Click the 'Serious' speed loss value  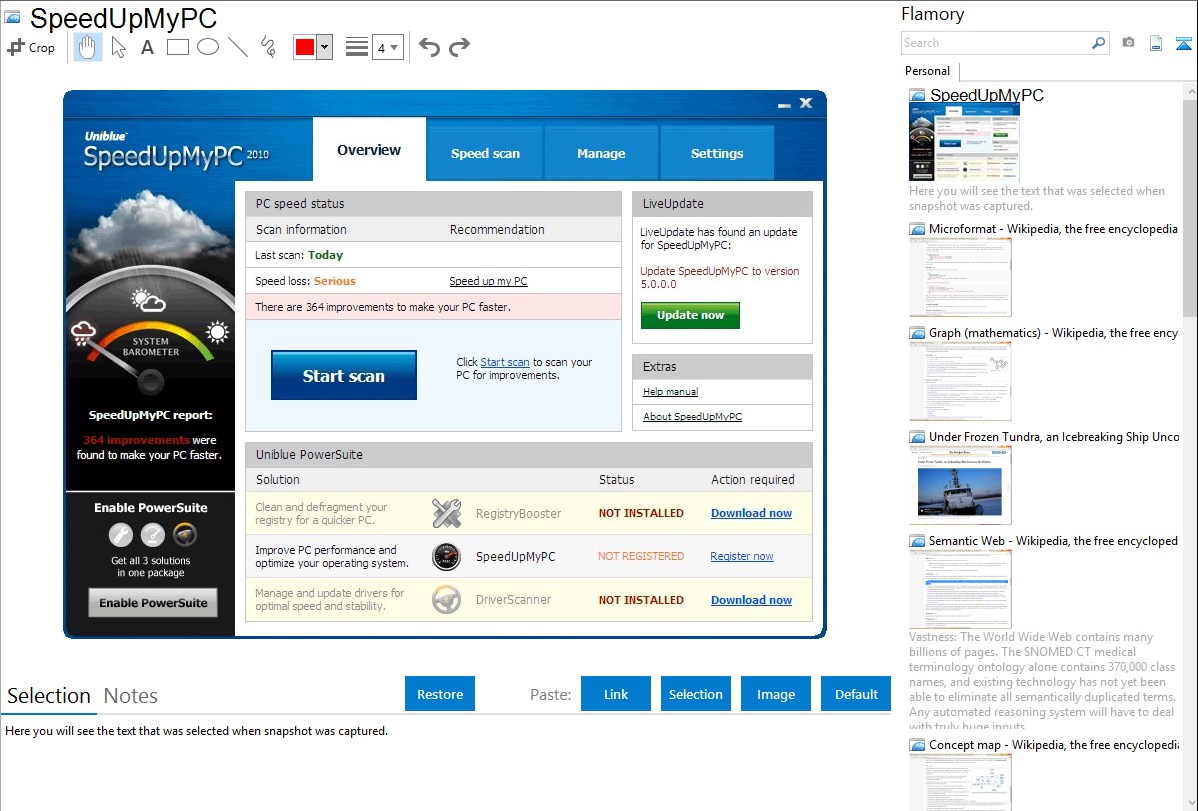(335, 281)
